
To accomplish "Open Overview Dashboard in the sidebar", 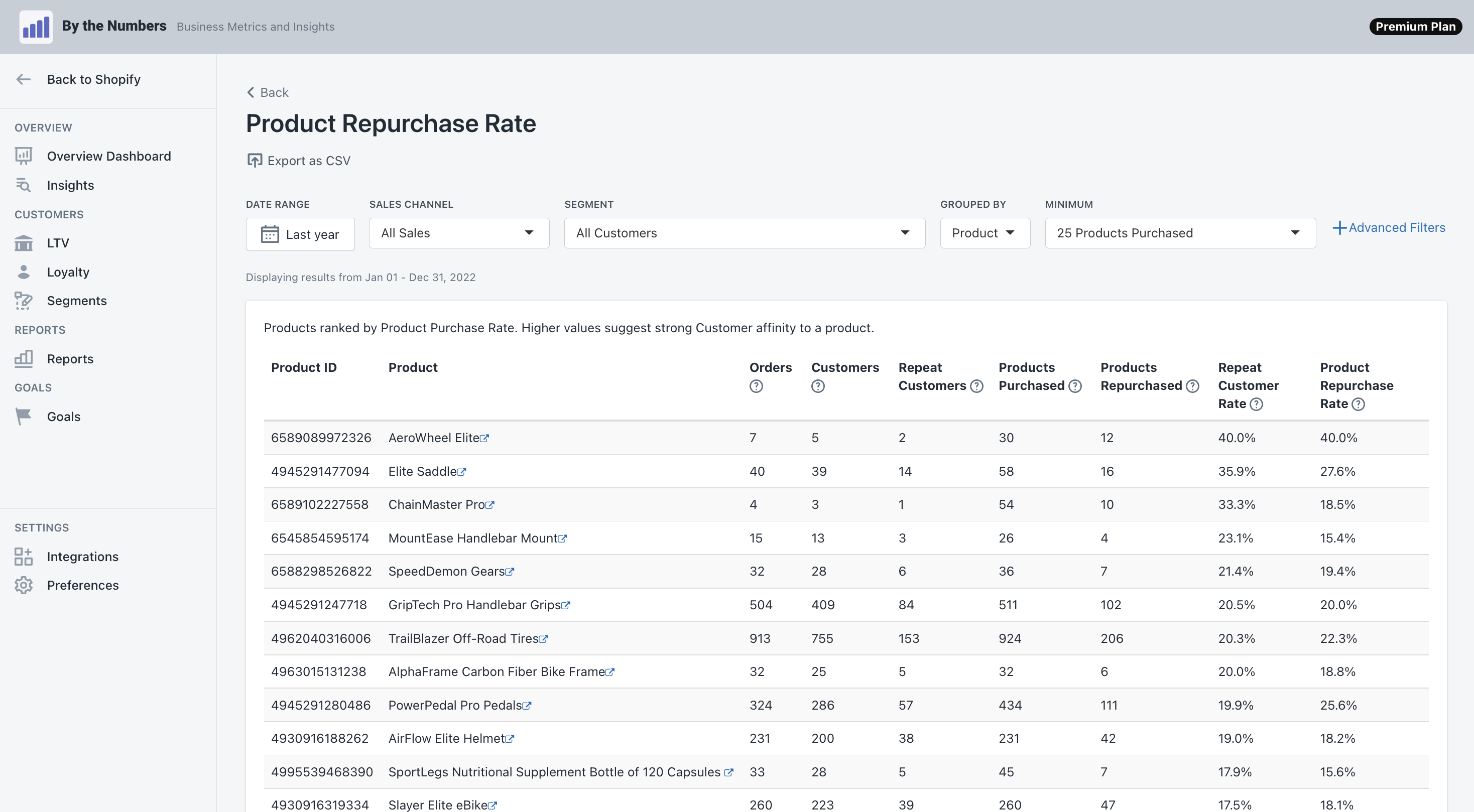I will [x=109, y=156].
